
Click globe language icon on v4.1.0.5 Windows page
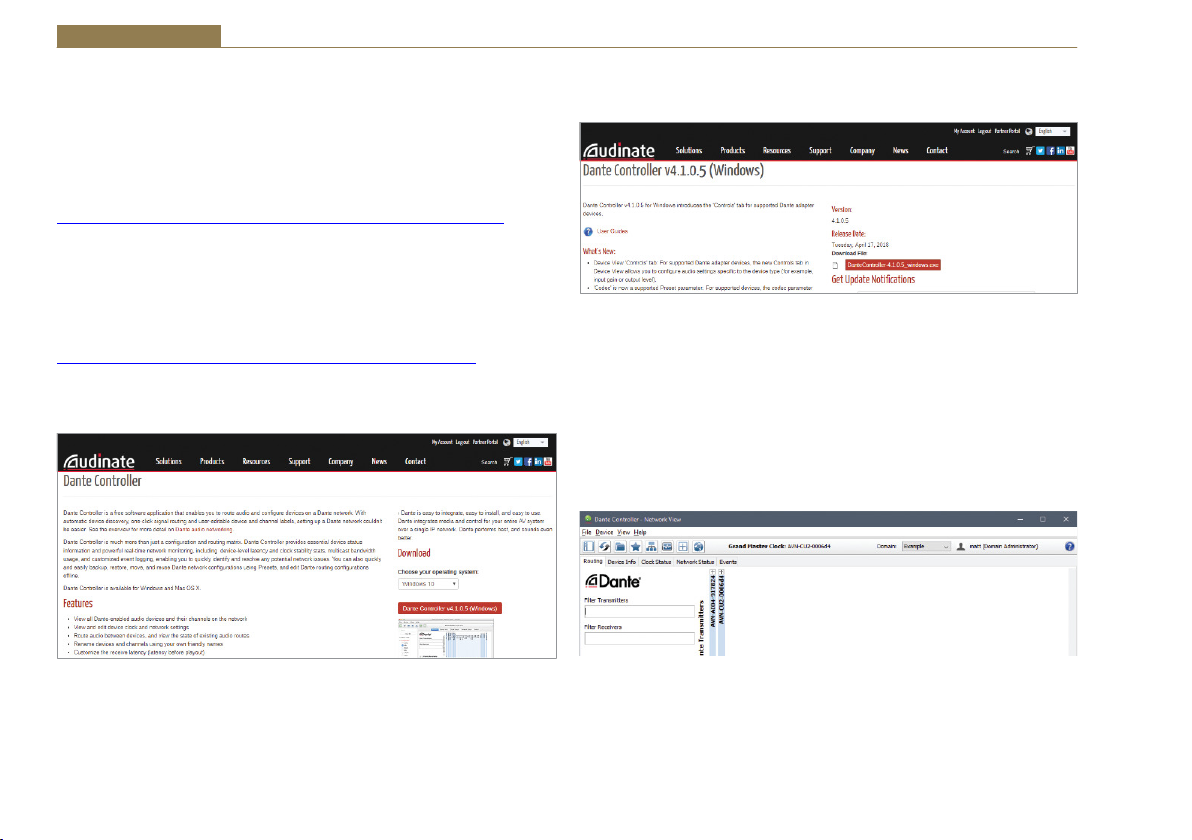click(1029, 132)
